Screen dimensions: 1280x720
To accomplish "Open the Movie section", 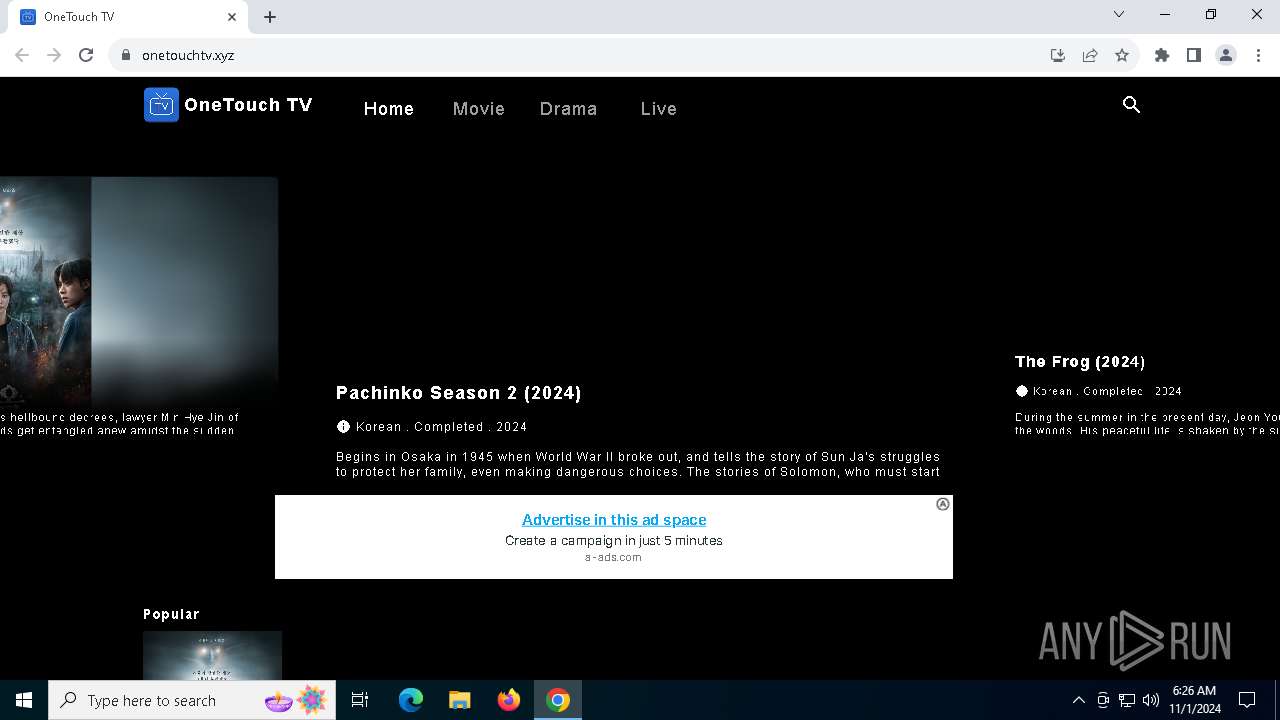I will [479, 109].
